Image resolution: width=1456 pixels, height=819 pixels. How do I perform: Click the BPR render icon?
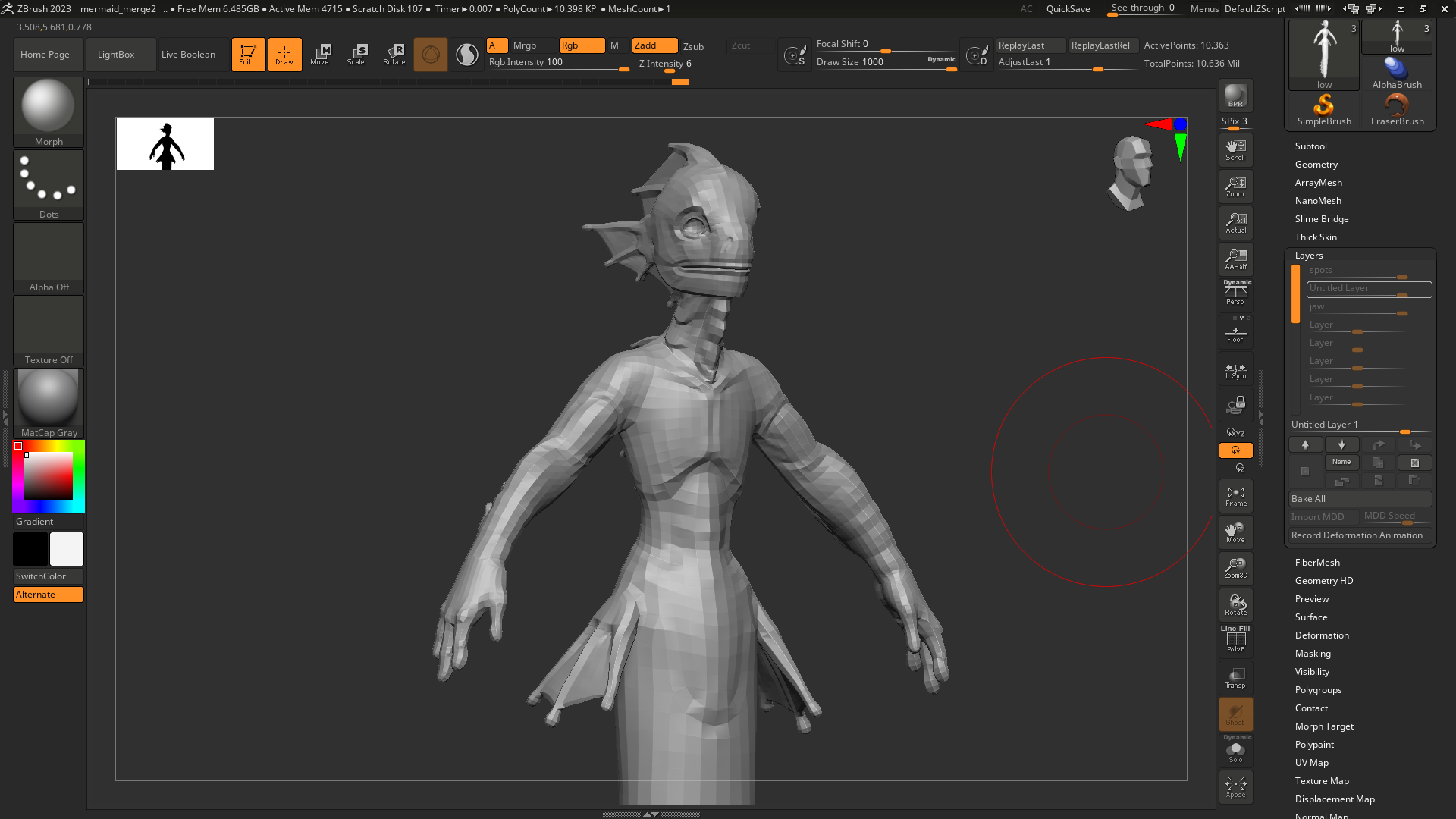coord(1235,96)
